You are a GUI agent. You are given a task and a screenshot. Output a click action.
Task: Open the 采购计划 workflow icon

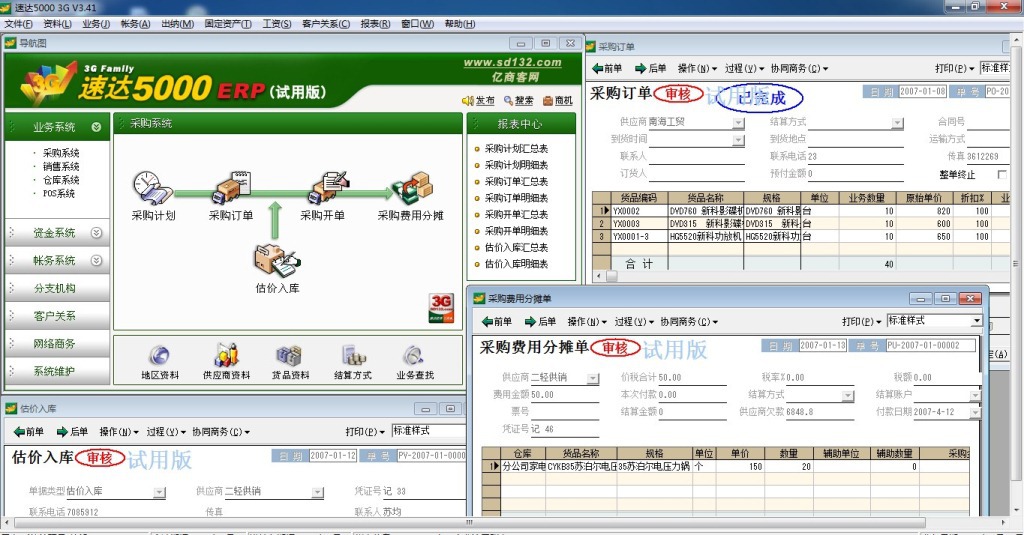[153, 189]
